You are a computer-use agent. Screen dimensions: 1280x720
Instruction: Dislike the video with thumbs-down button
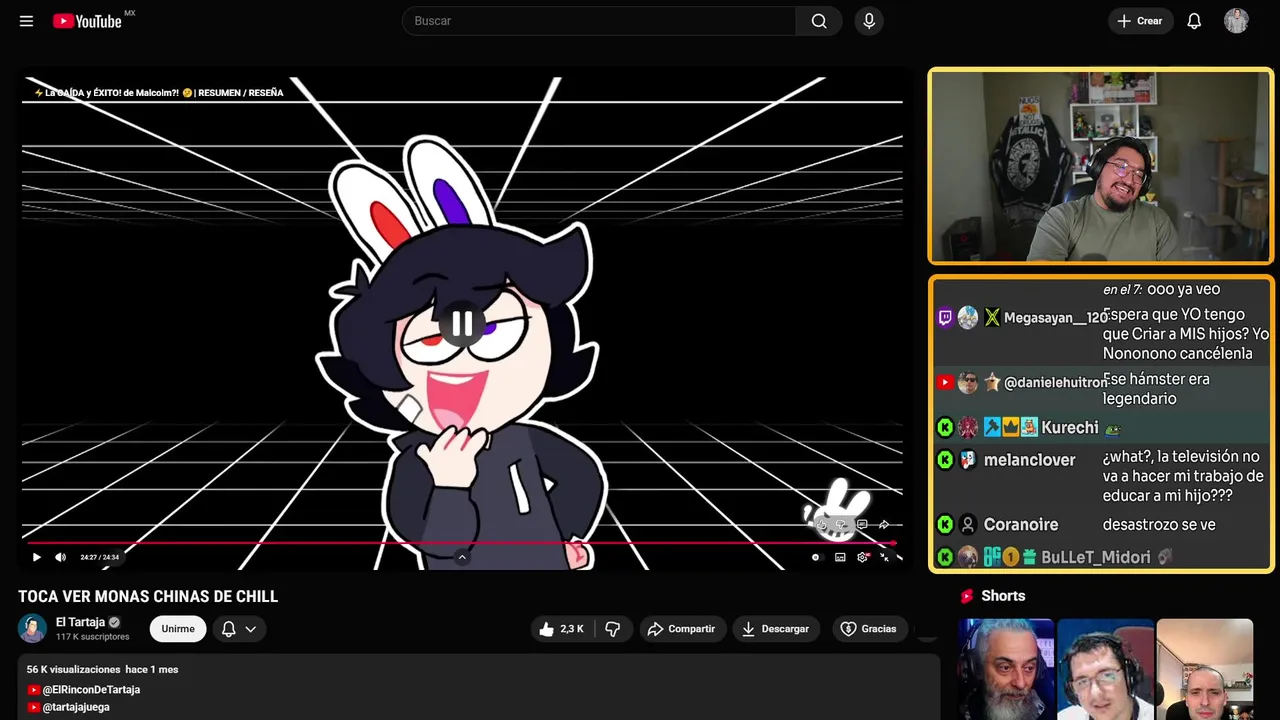613,629
